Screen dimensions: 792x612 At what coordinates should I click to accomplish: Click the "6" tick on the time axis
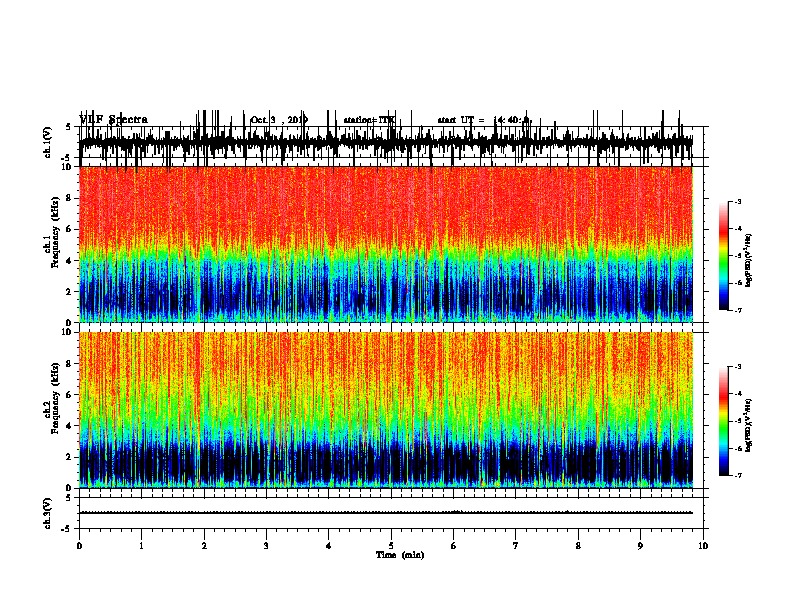click(x=454, y=546)
